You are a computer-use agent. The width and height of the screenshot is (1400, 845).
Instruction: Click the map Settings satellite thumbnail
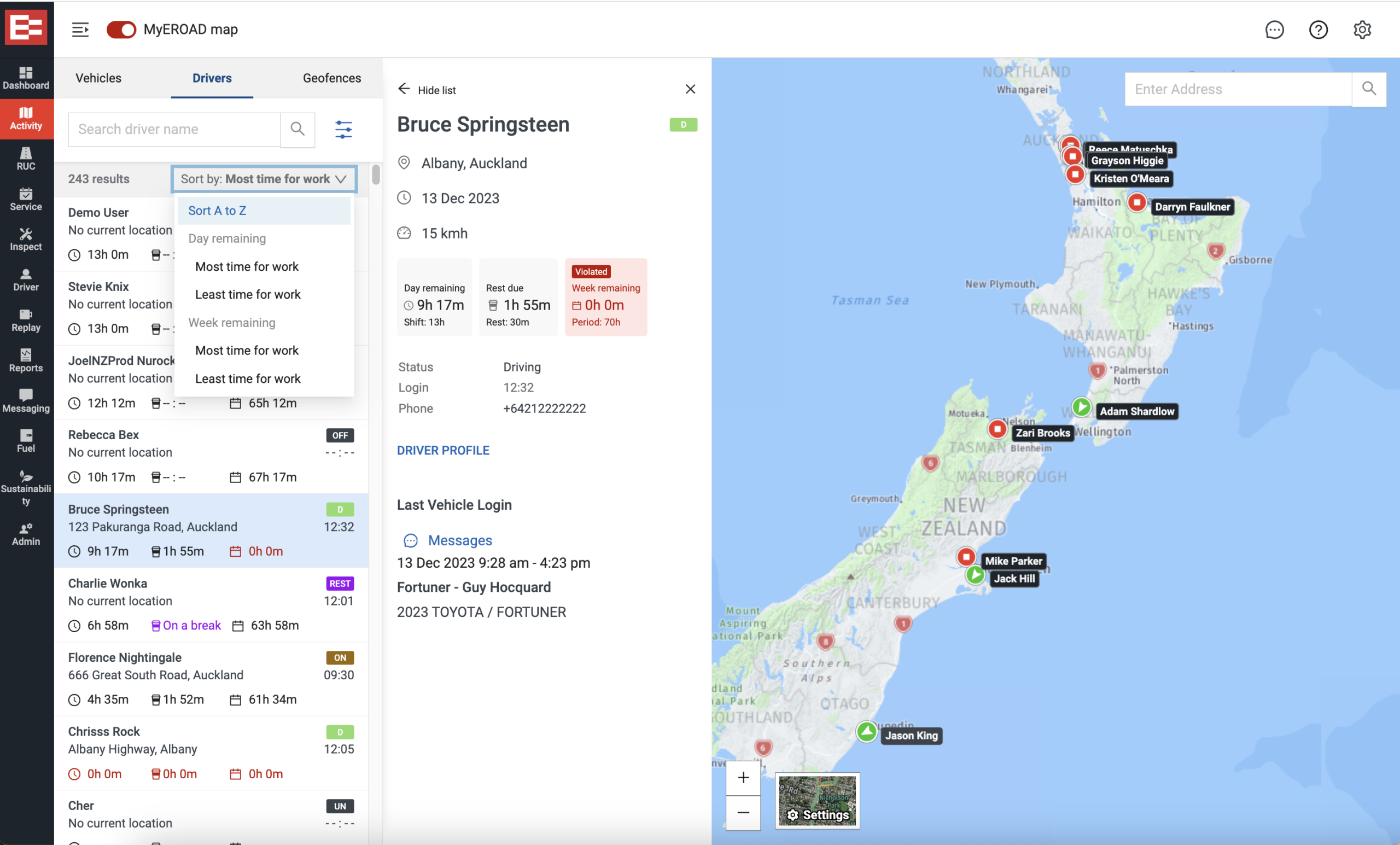tap(817, 801)
